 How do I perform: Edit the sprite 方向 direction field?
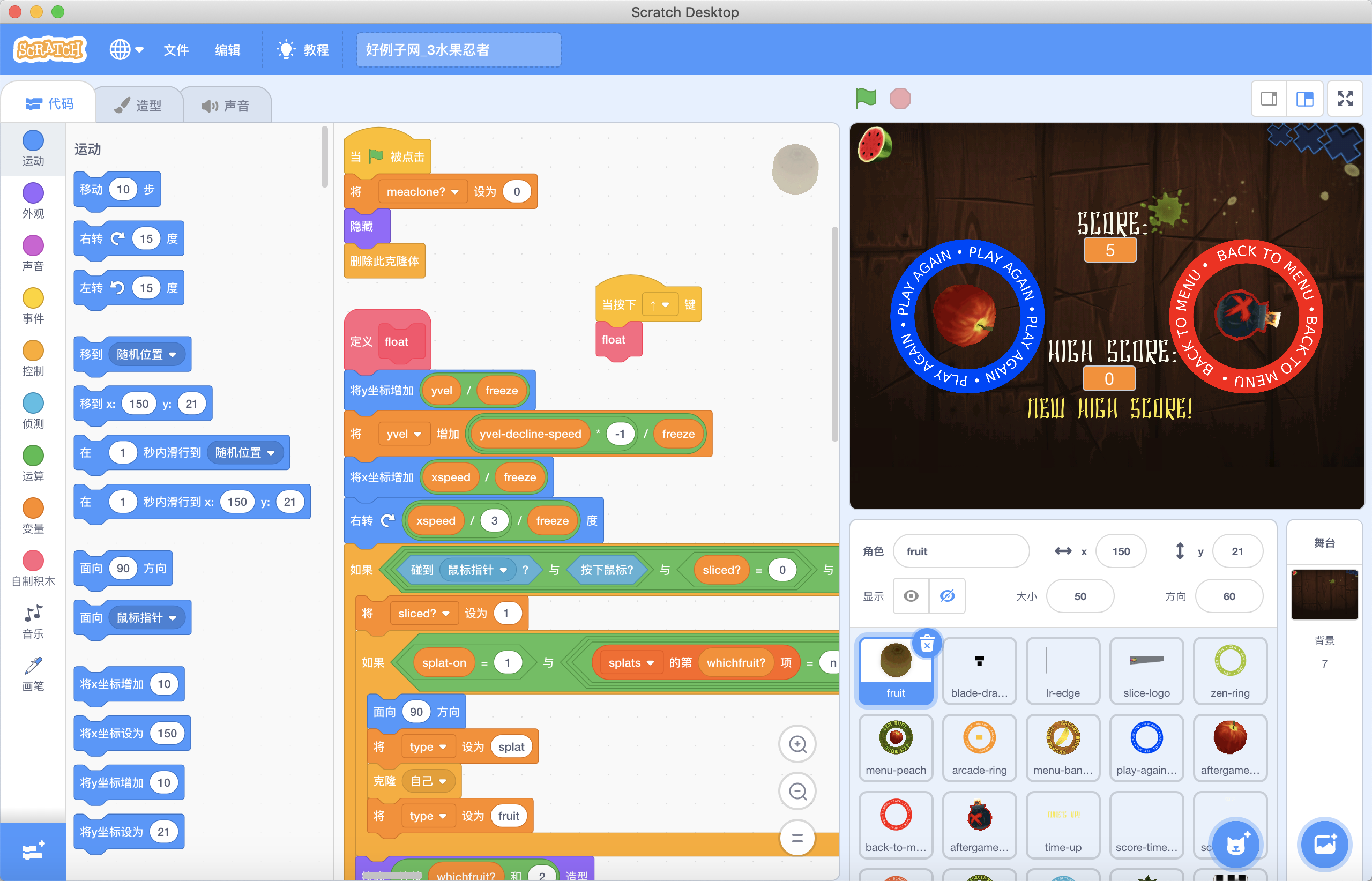click(1229, 596)
